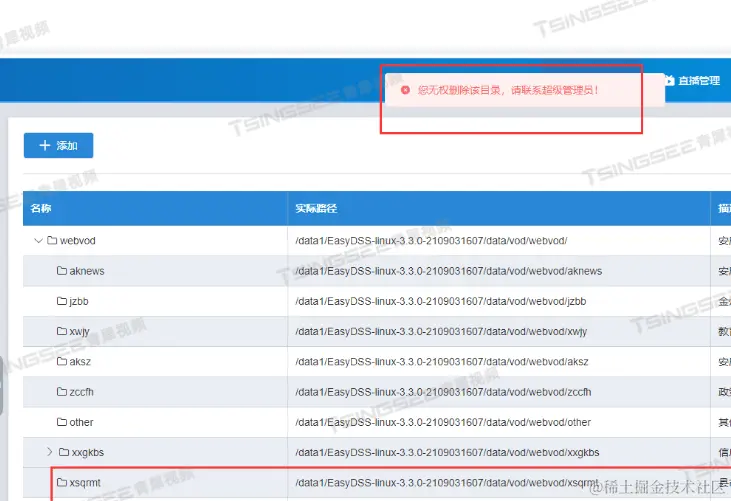Click path ending webvod/aknews
The height and width of the screenshot is (501, 731).
coord(448,271)
